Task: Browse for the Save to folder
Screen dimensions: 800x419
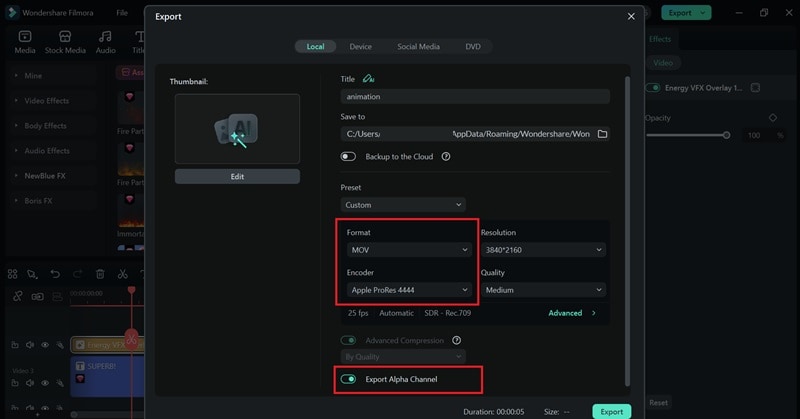Action: [602, 134]
